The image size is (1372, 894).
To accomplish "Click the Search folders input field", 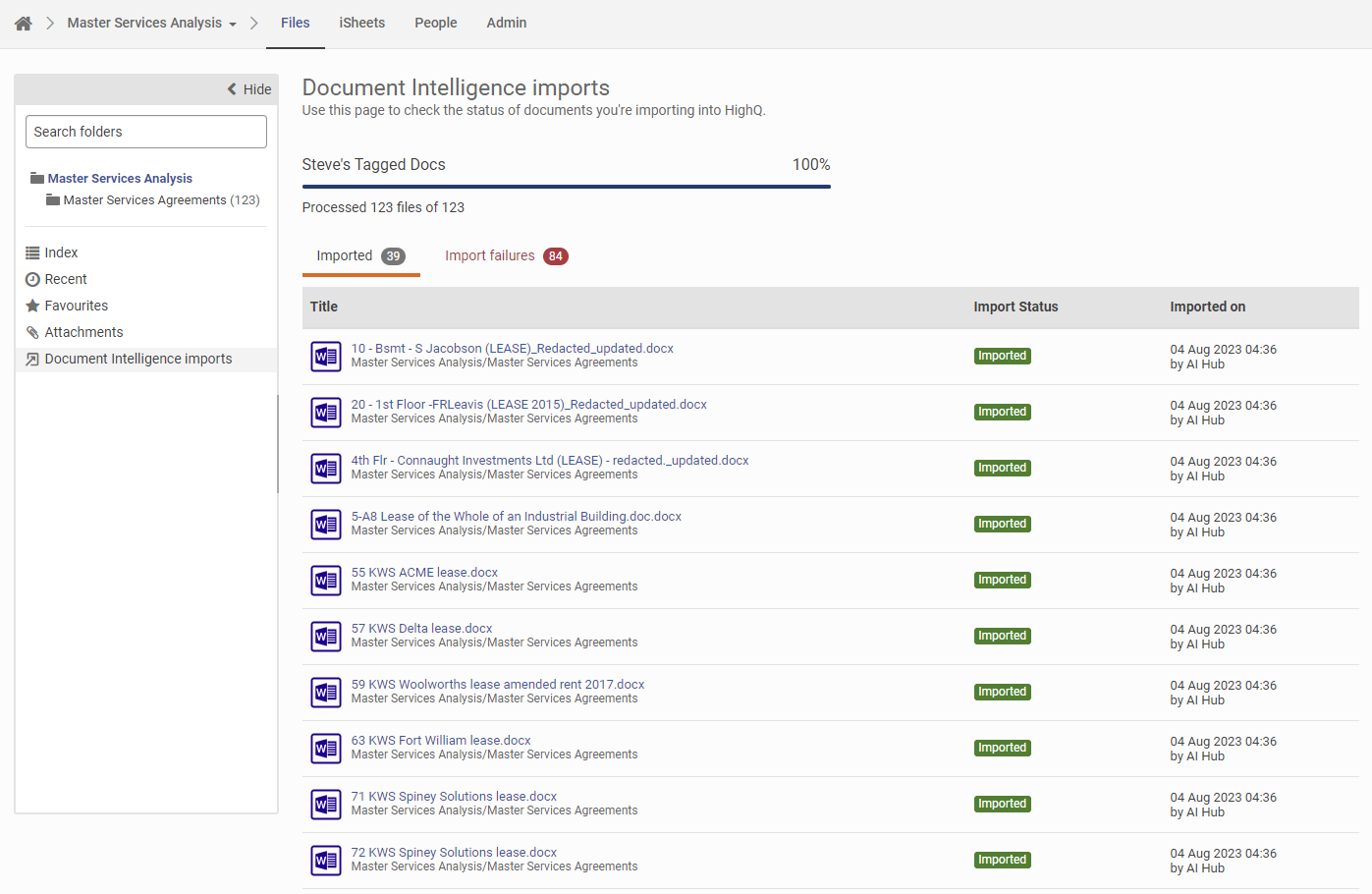I will [x=145, y=132].
